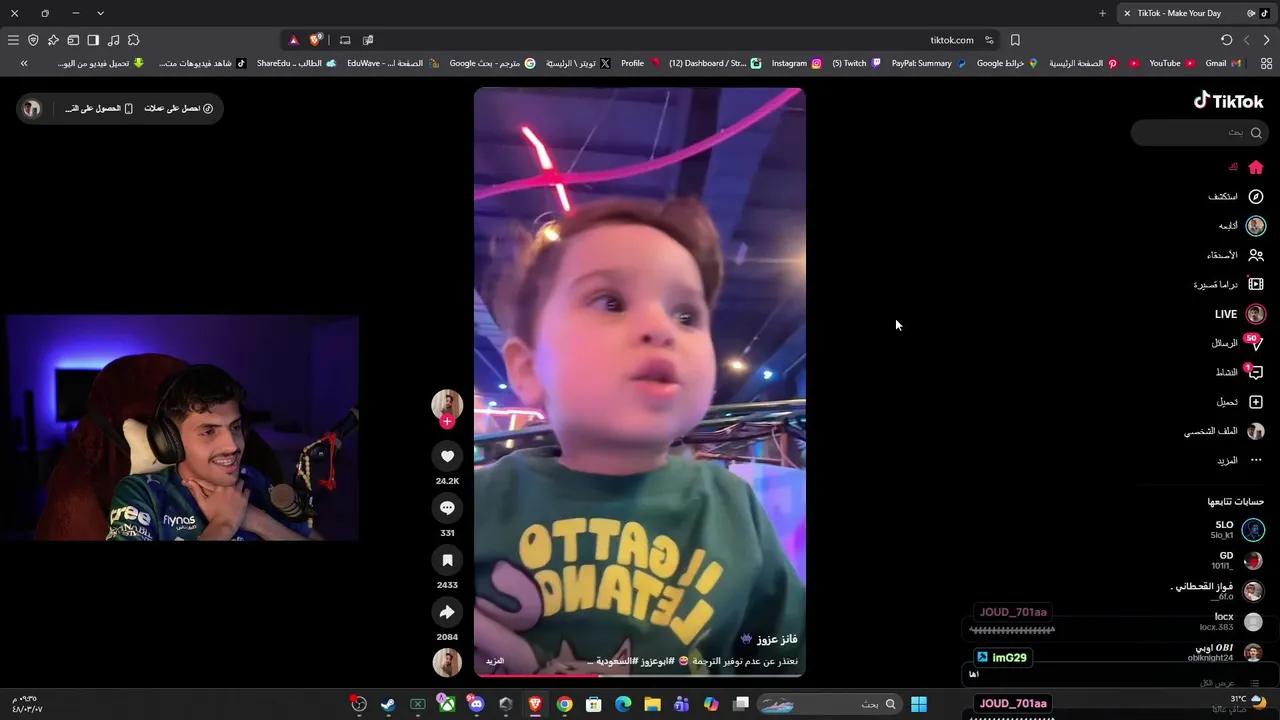Open the profile avatar in the top-left pill
This screenshot has width=1280, height=720.
(x=32, y=108)
